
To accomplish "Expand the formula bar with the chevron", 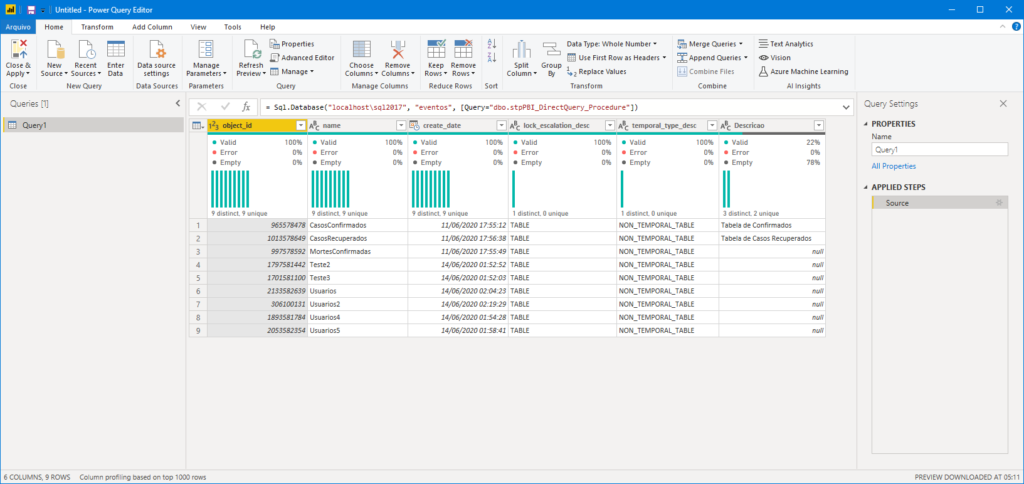I will (846, 106).
